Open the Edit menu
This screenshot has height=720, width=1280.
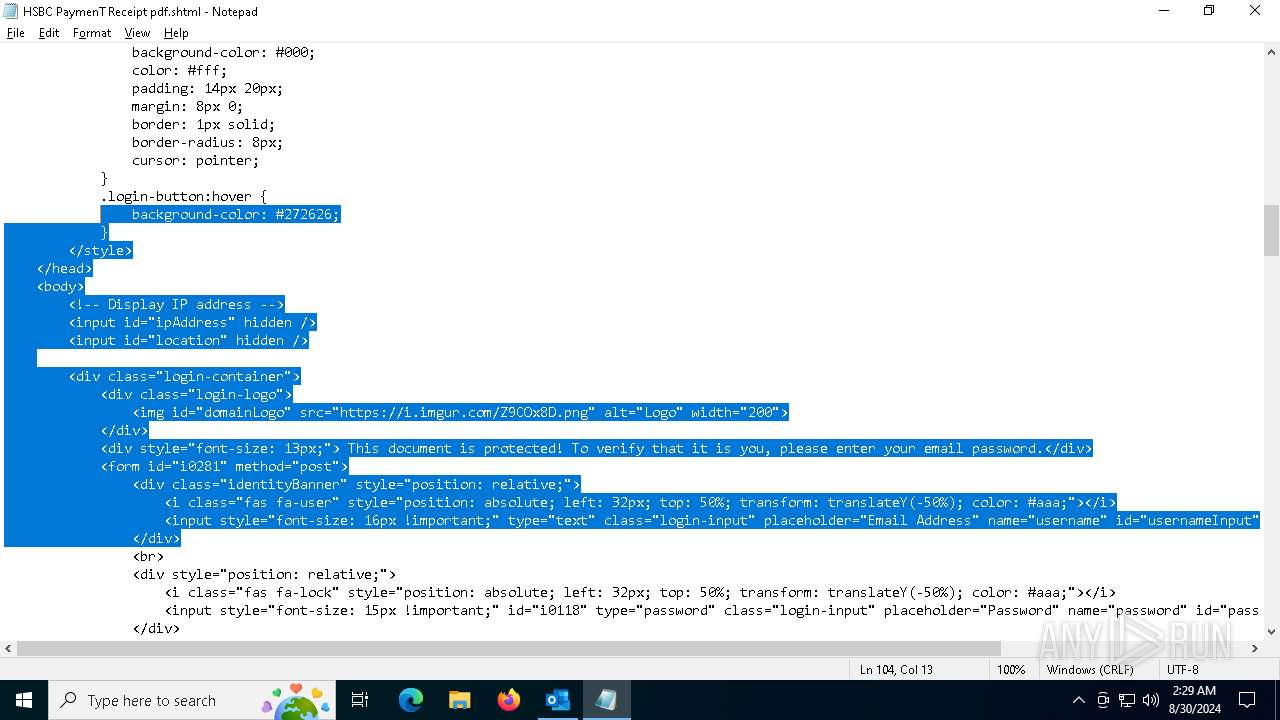[x=49, y=33]
